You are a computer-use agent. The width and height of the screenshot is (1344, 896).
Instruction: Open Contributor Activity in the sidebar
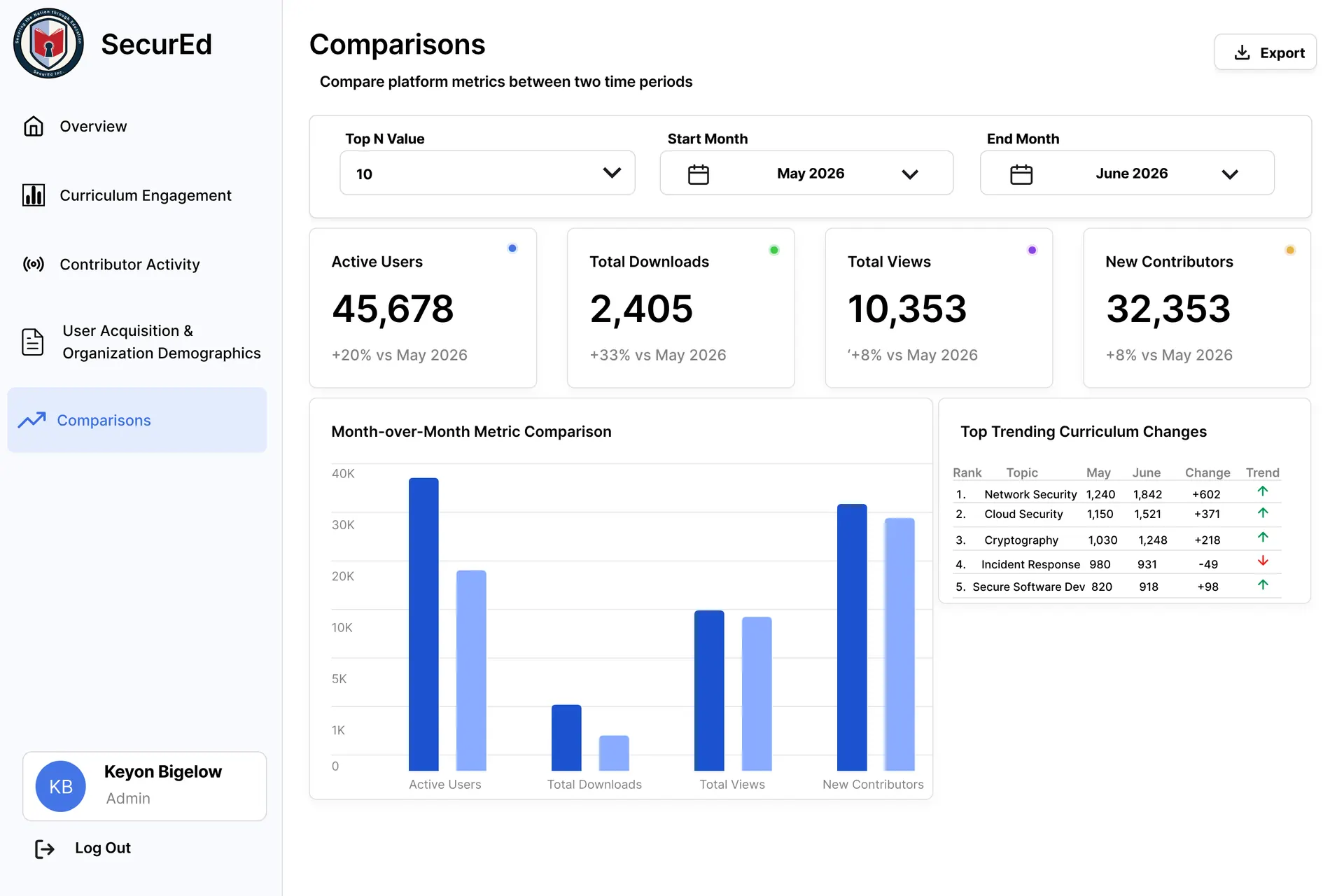129,265
